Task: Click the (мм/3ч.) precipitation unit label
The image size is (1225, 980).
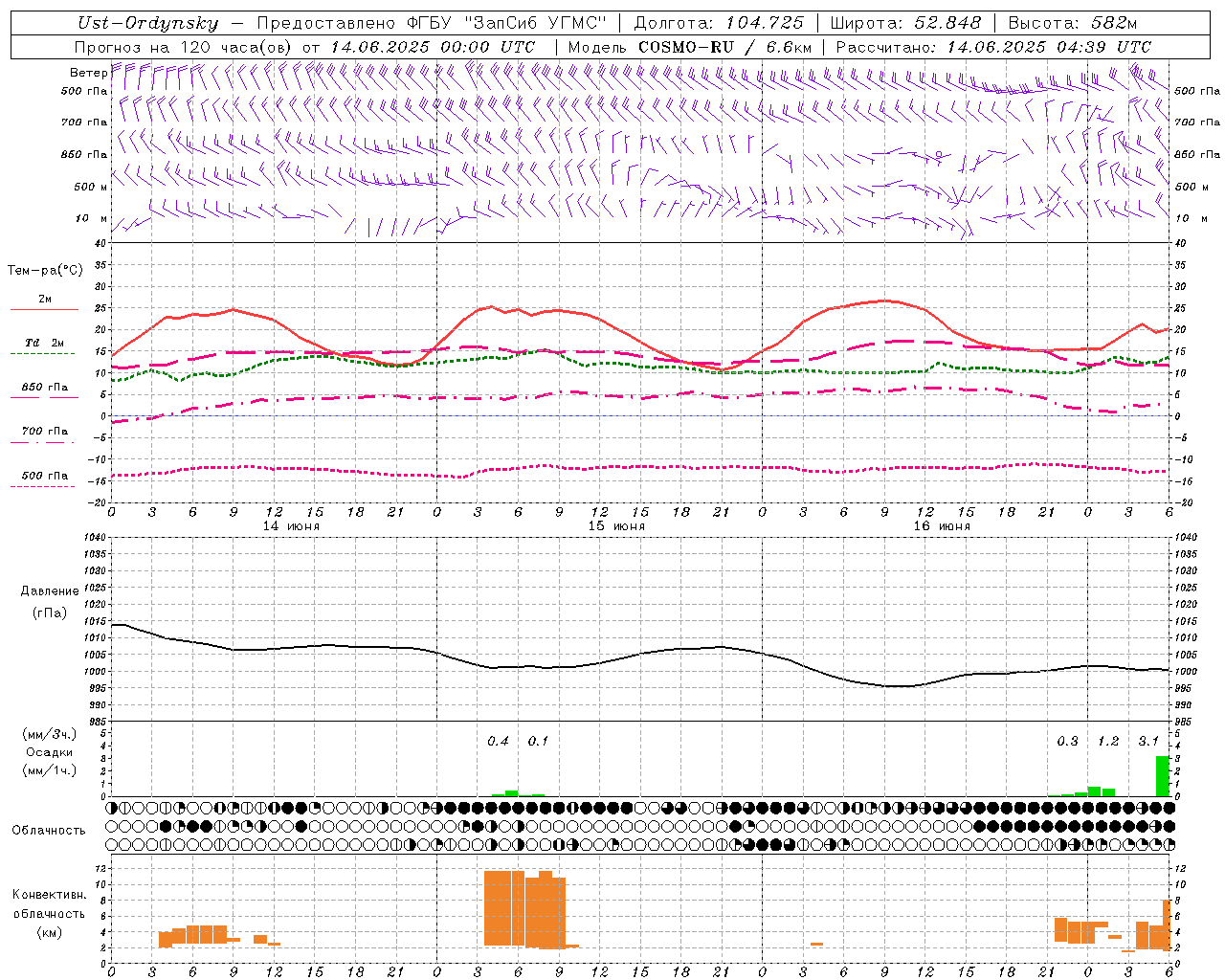Action: click(x=50, y=735)
